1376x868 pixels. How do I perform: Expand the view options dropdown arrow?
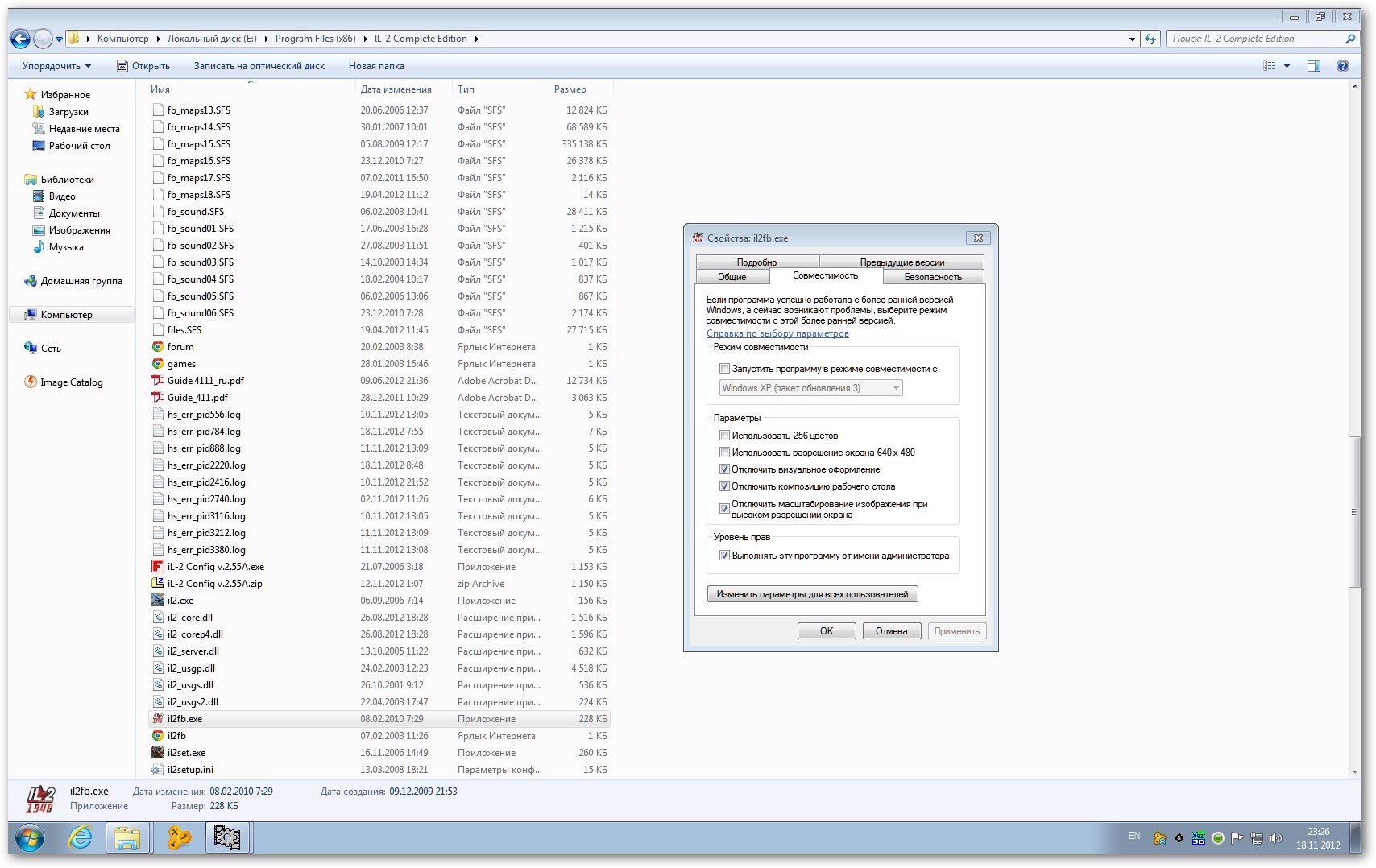[1287, 66]
